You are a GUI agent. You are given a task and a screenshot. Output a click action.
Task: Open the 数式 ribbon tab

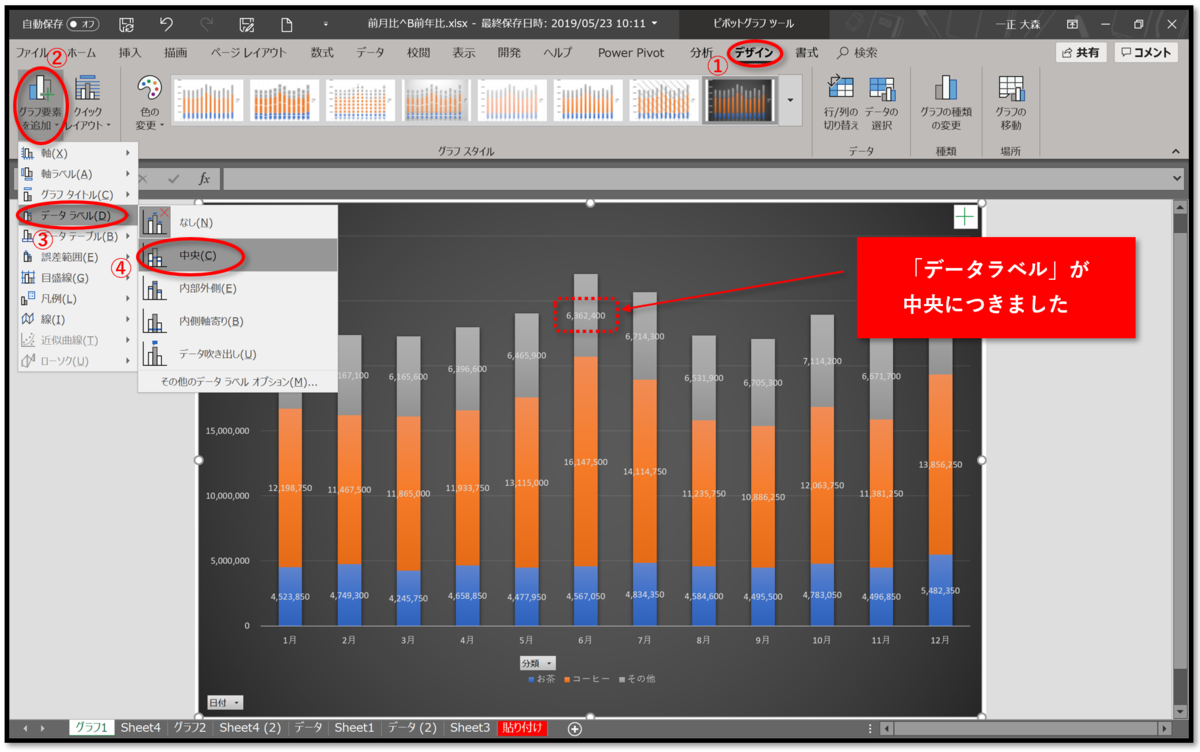[x=322, y=53]
